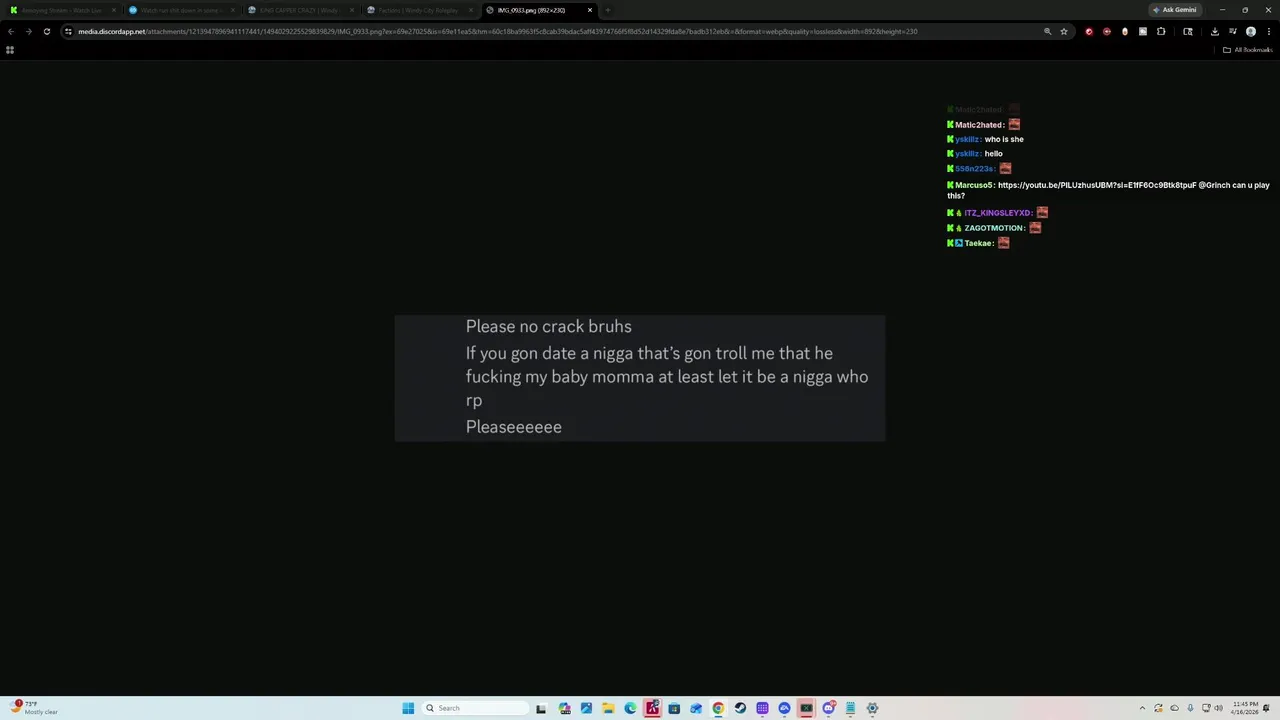Open the clock and date panel
Viewport: 1280px width, 720px height.
point(1246,708)
